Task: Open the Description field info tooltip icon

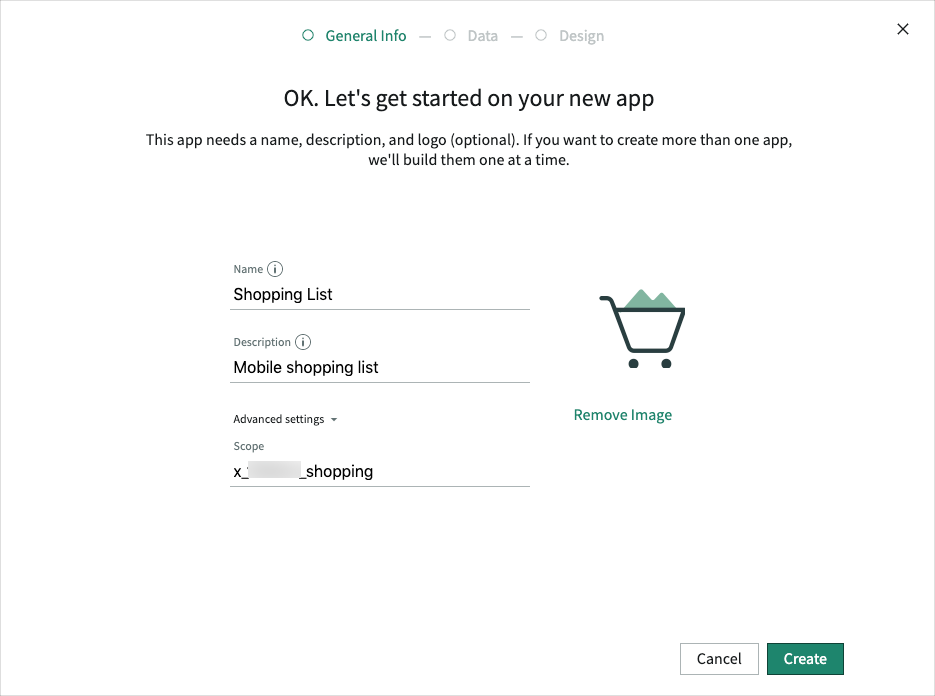Action: [x=303, y=342]
